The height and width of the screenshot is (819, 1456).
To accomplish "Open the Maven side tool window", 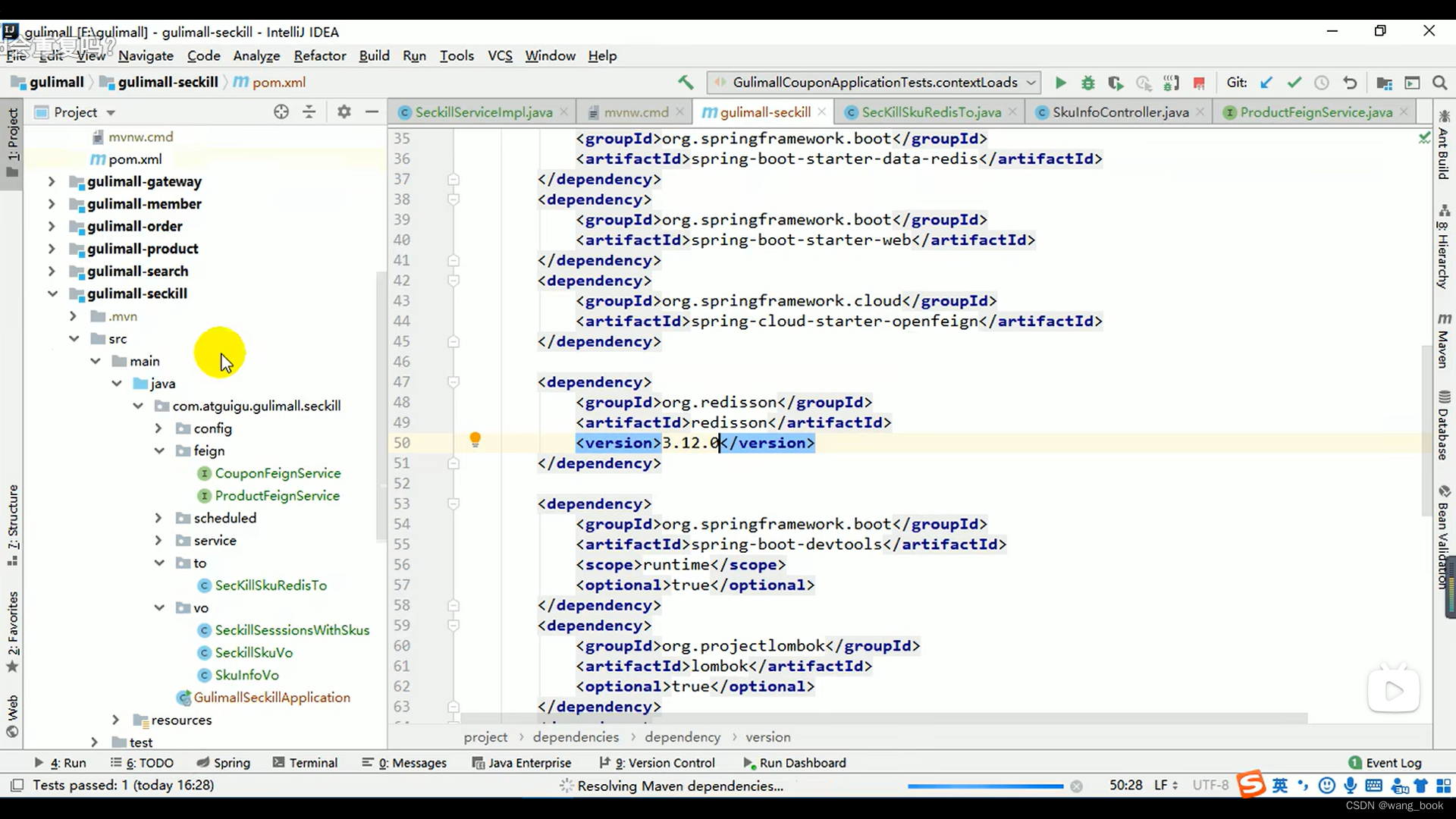I will coord(1444,340).
